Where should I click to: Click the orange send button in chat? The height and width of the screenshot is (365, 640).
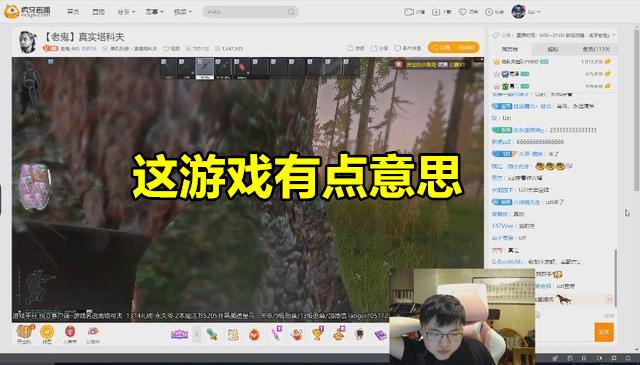(x=604, y=332)
